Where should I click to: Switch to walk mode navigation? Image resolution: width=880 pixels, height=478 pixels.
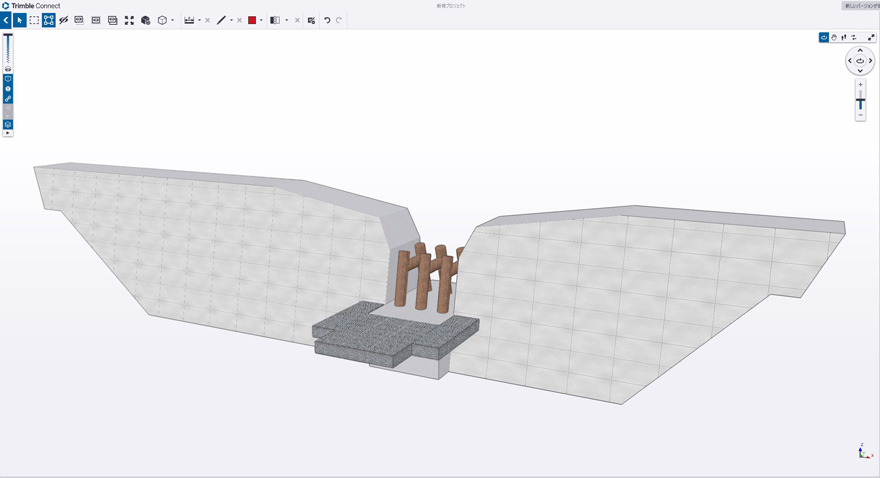[x=844, y=38]
